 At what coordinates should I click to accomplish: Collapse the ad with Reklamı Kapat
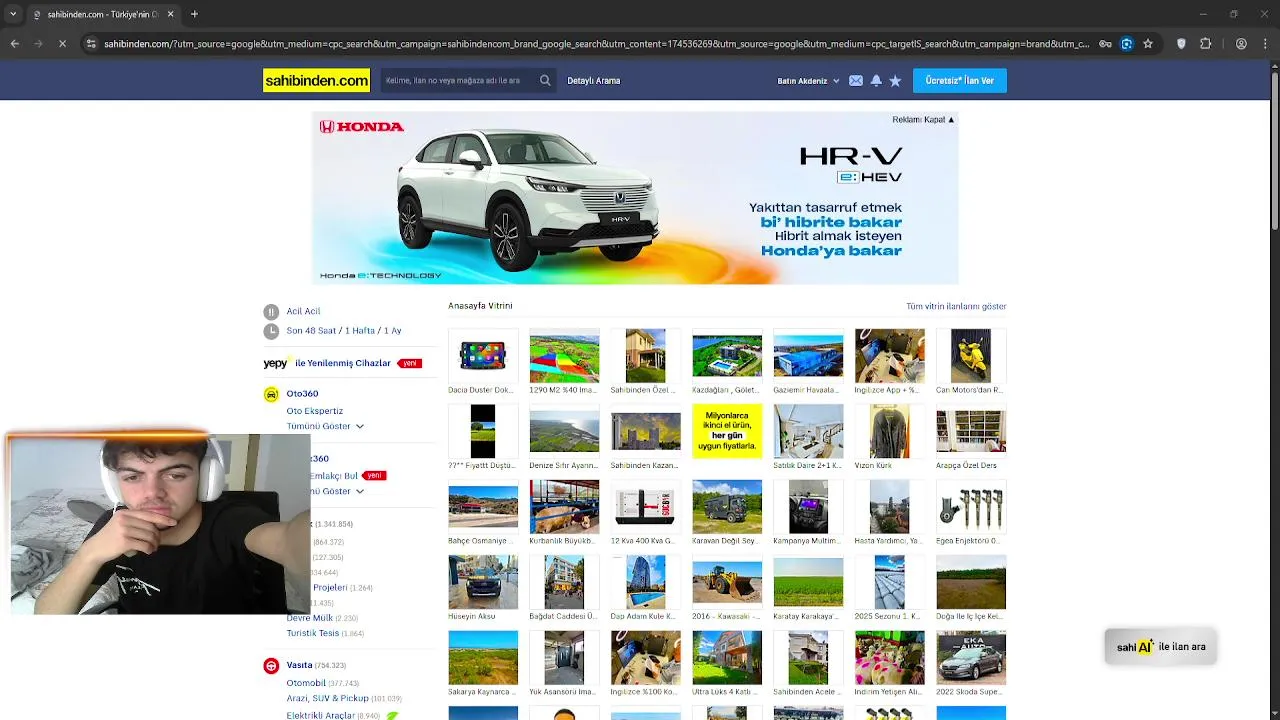click(923, 119)
